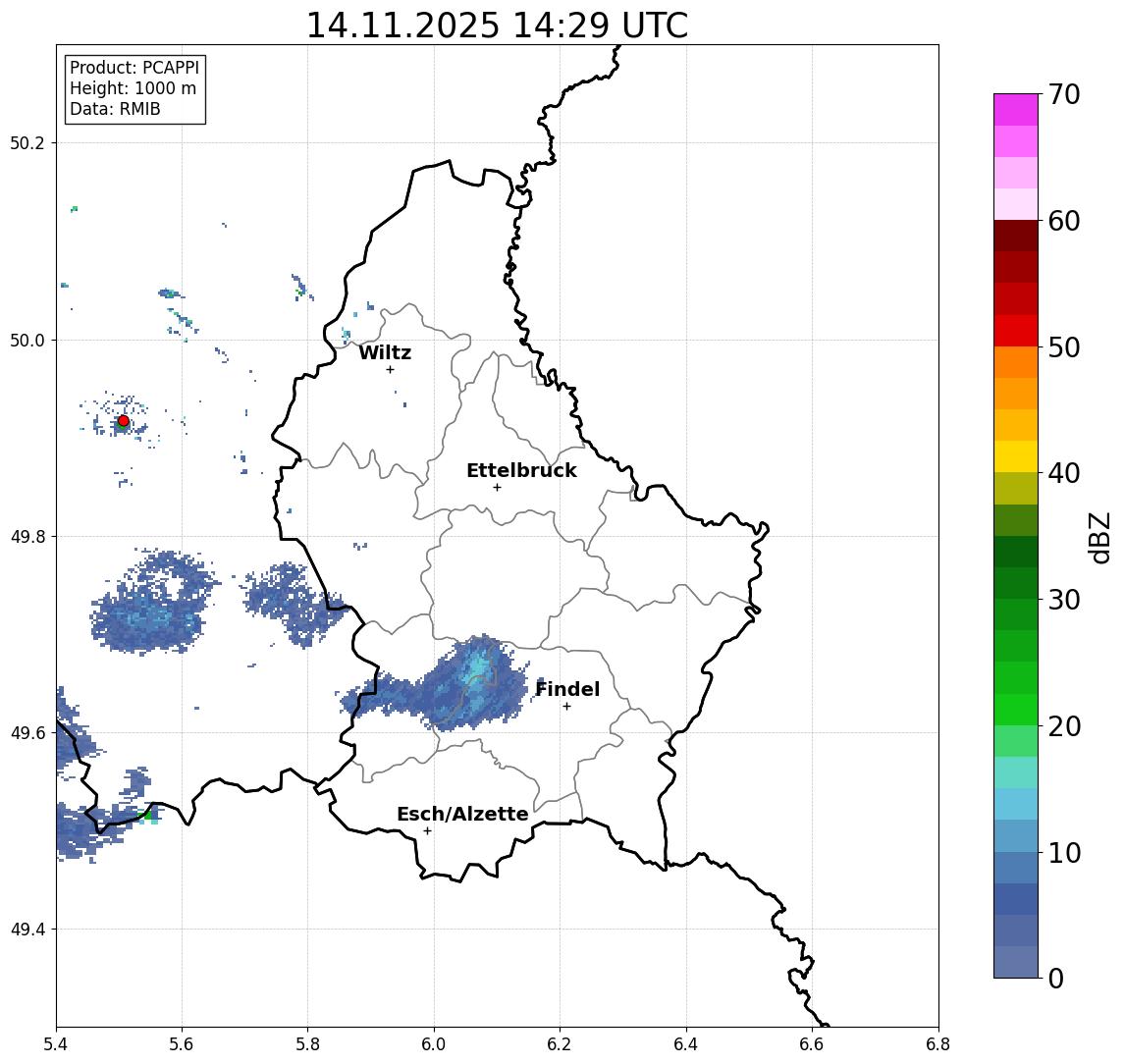This screenshot has width=1124, height=1064.
Task: Click the Height: 1000 m info line
Action: point(133,88)
